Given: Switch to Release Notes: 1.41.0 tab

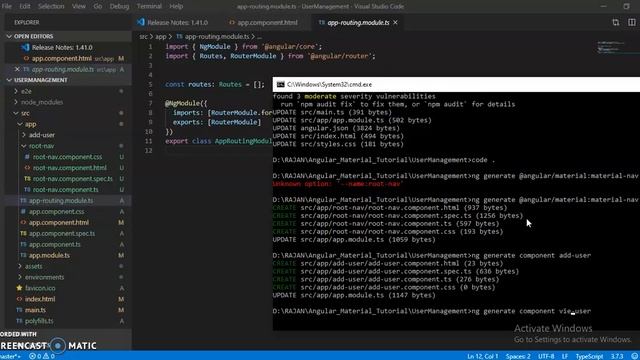Looking at the screenshot, I should [177, 22].
